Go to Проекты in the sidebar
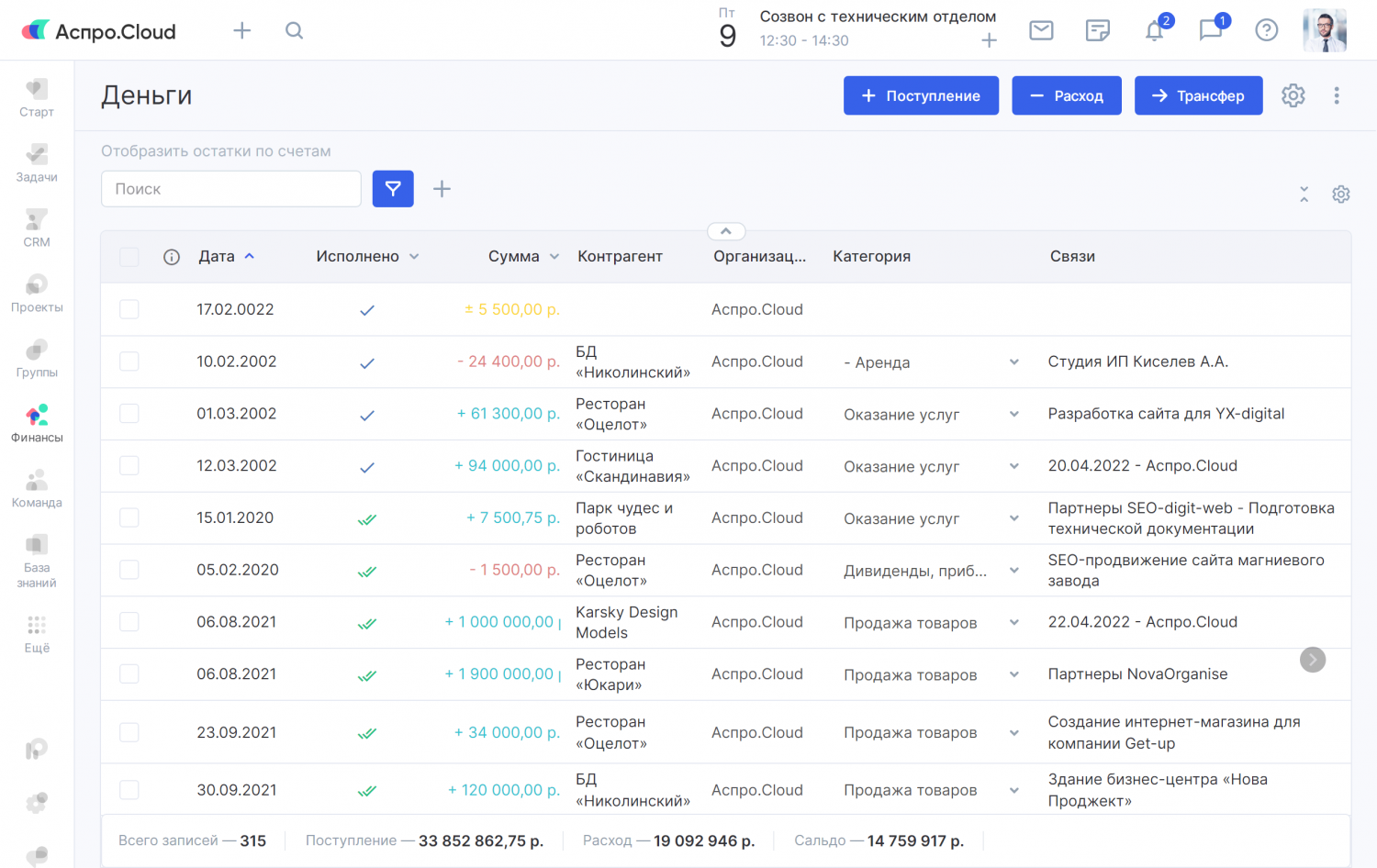The height and width of the screenshot is (868, 1377). (37, 293)
